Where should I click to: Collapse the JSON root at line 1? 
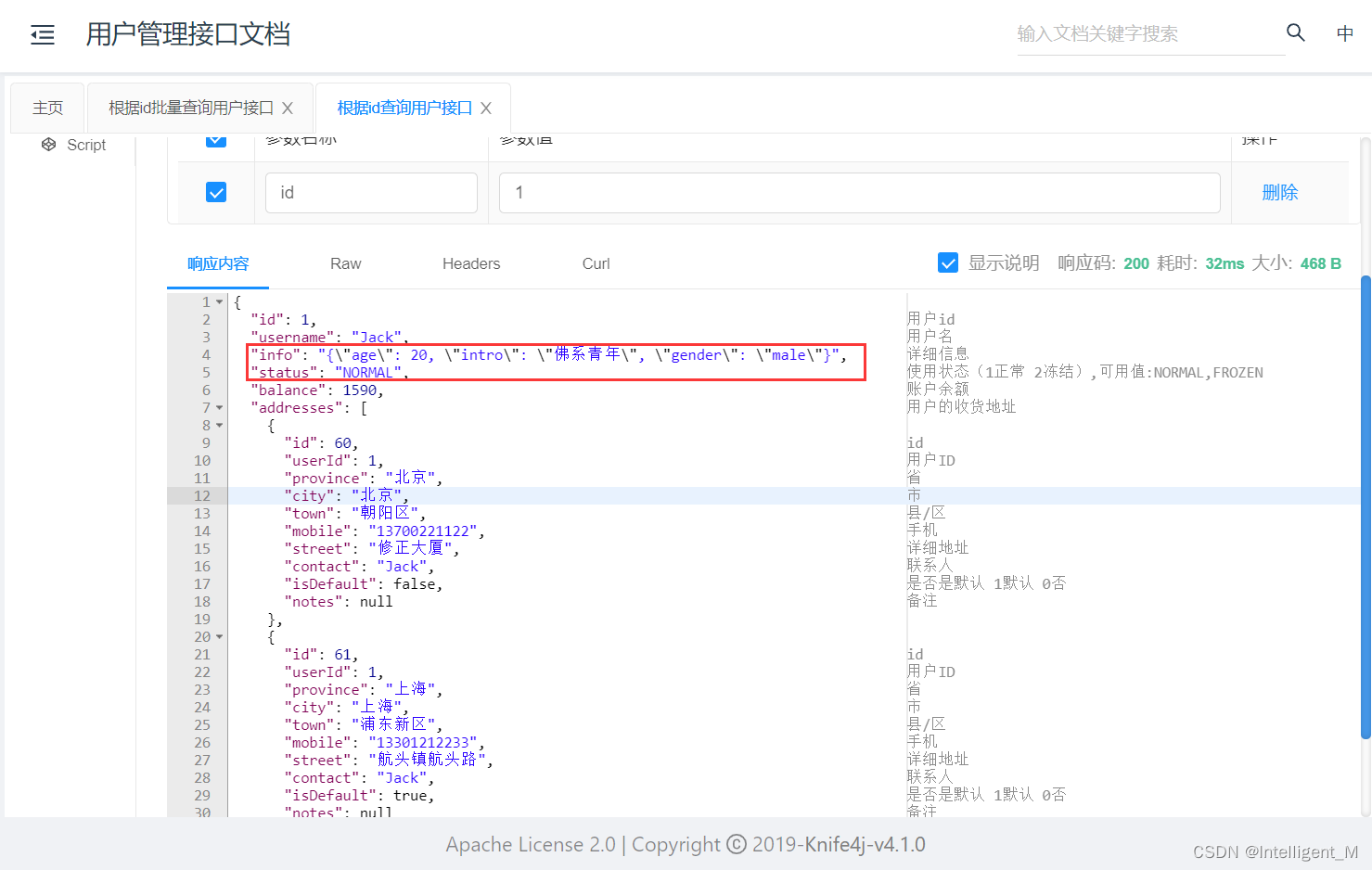pyautogui.click(x=220, y=302)
